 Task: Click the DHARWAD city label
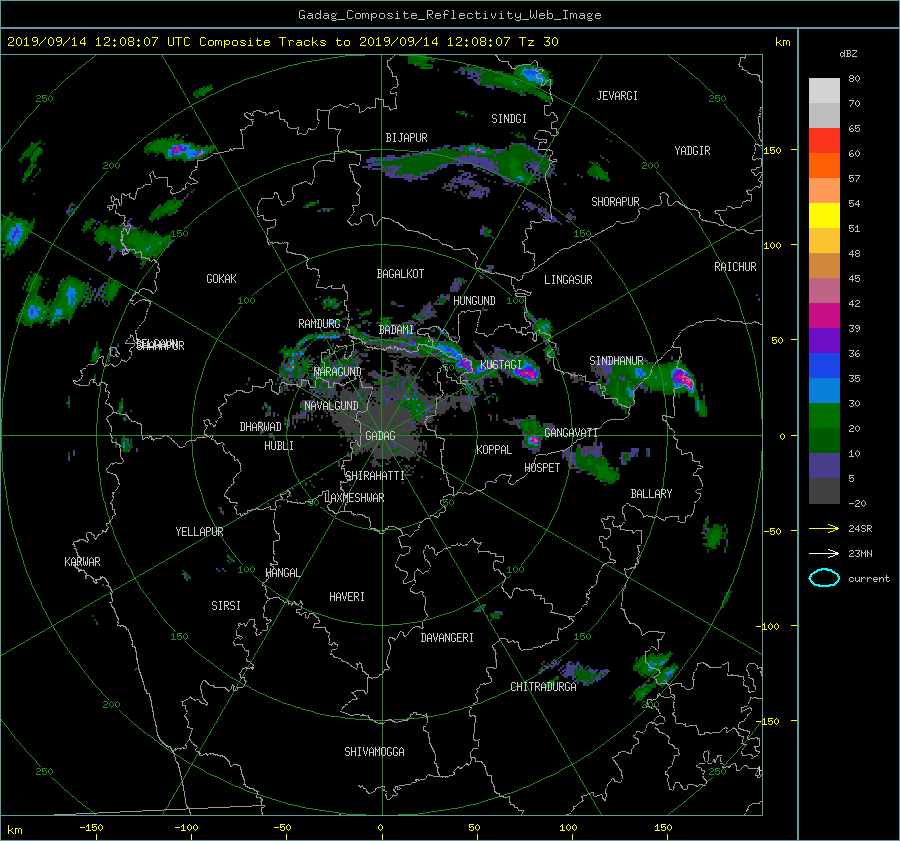(260, 427)
